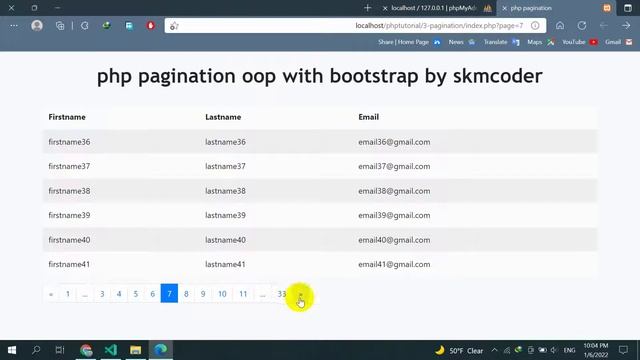Click the orange workspaces icon in tab bar
This screenshot has width=640, height=360.
coord(607,8)
